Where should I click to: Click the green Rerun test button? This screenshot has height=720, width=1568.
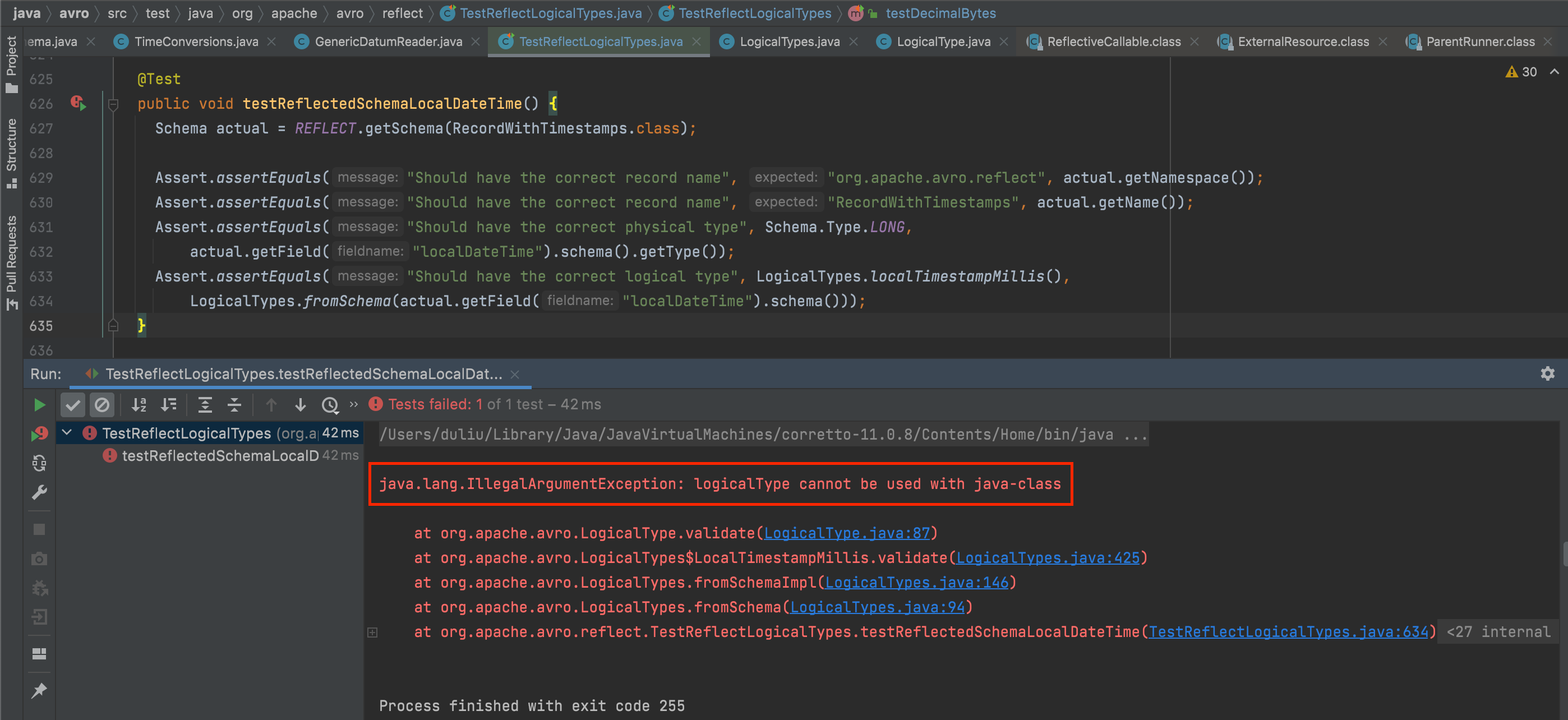click(x=39, y=405)
